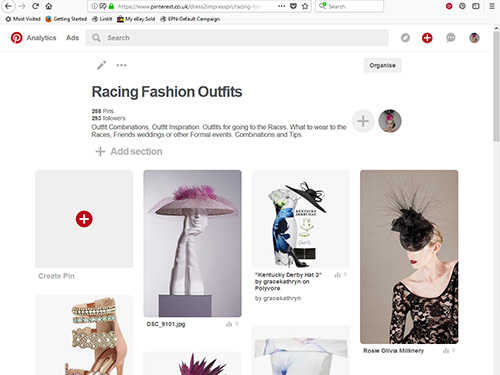
Task: Click the 293 followers count
Action: tap(108, 118)
